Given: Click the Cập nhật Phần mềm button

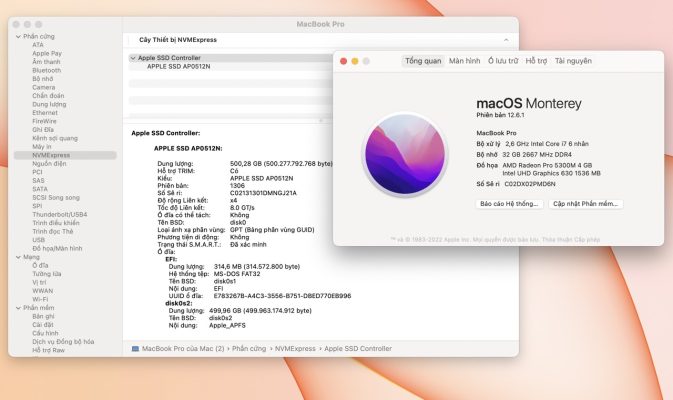Looking at the screenshot, I should (x=585, y=204).
